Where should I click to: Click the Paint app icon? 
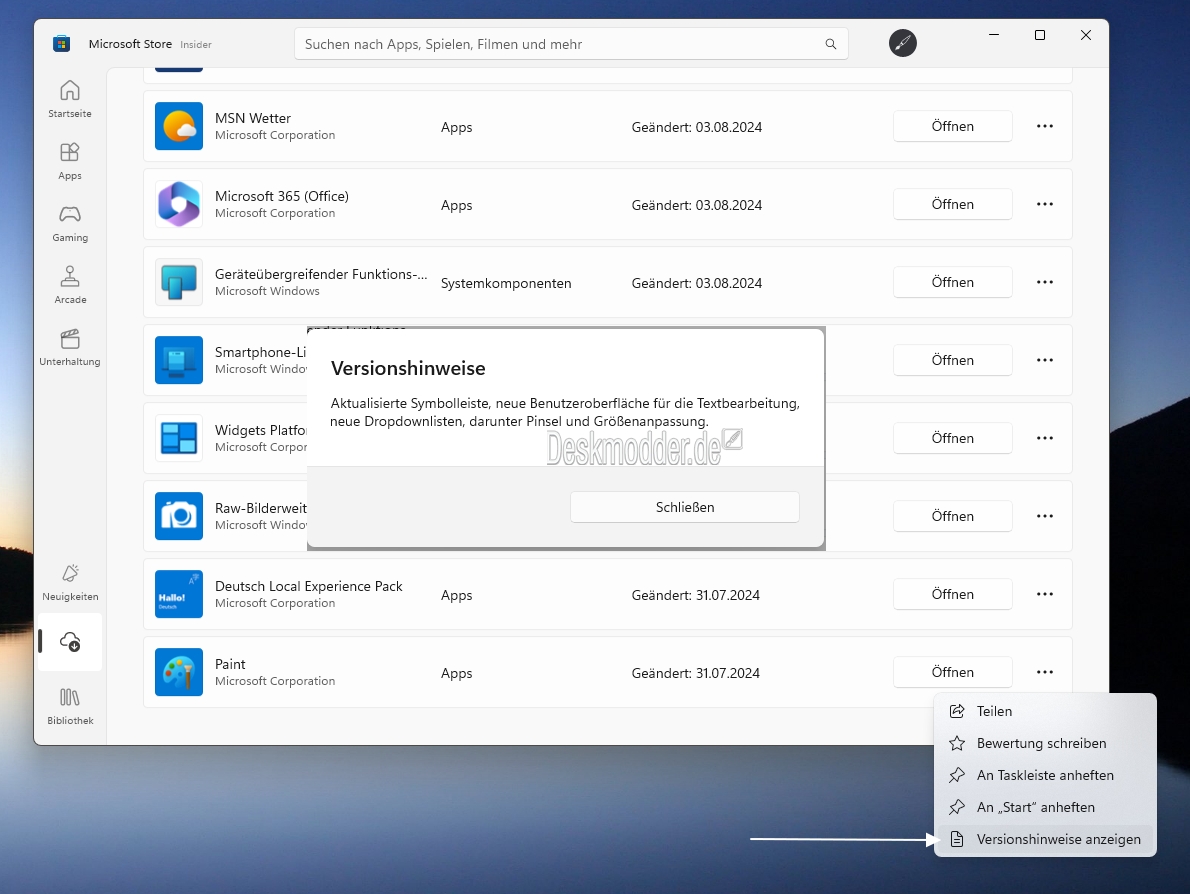click(x=179, y=672)
